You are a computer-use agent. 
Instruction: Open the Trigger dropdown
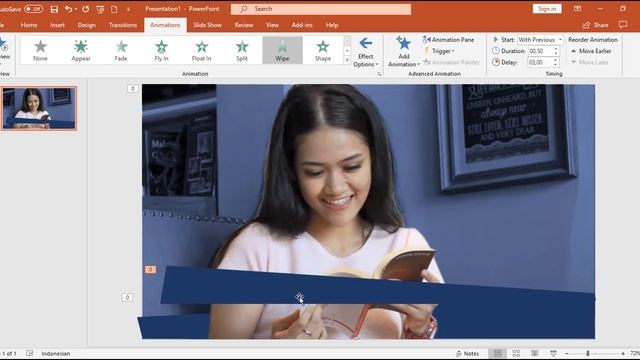(x=439, y=51)
